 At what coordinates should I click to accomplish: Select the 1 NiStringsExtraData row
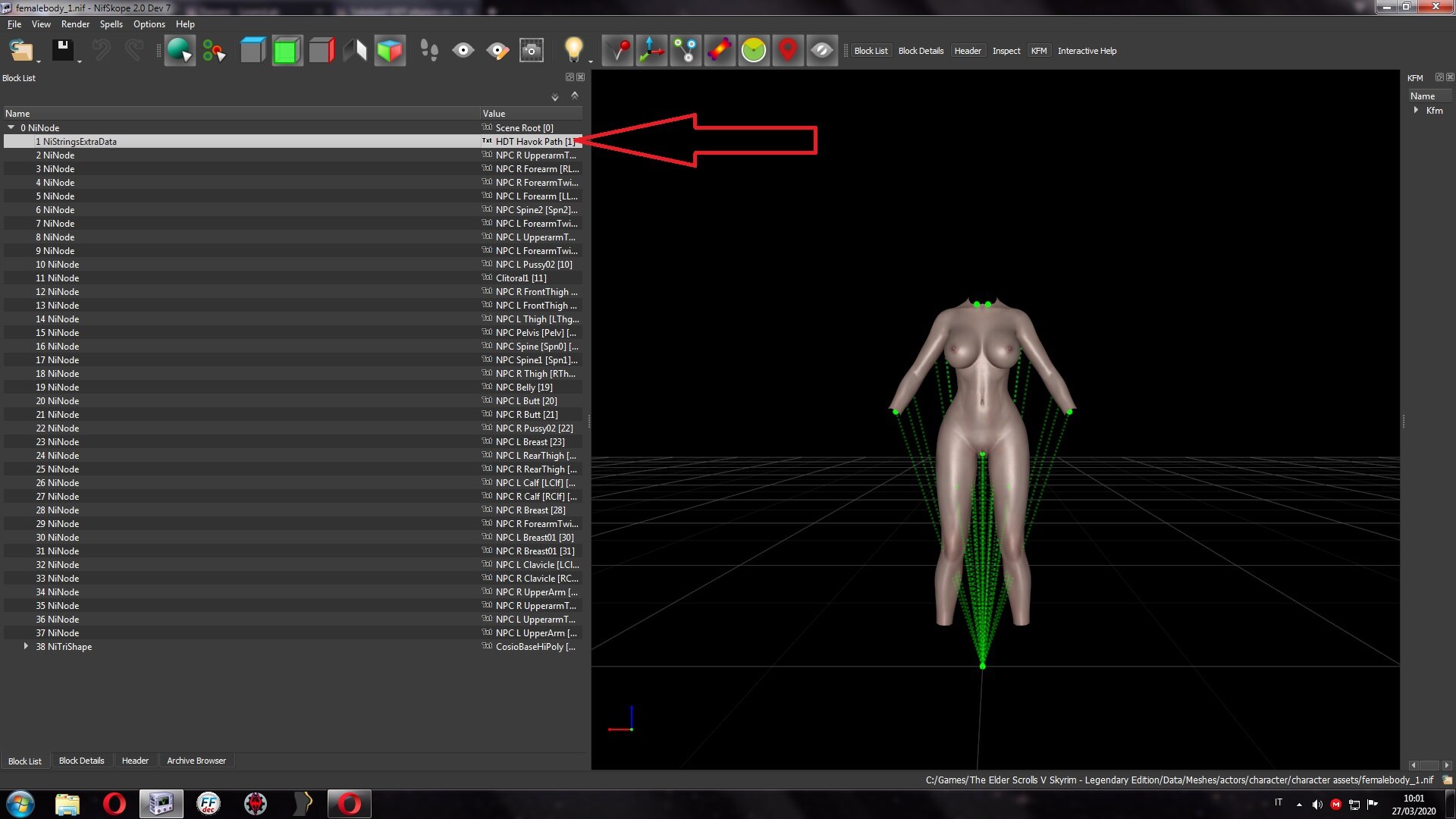[x=293, y=142]
